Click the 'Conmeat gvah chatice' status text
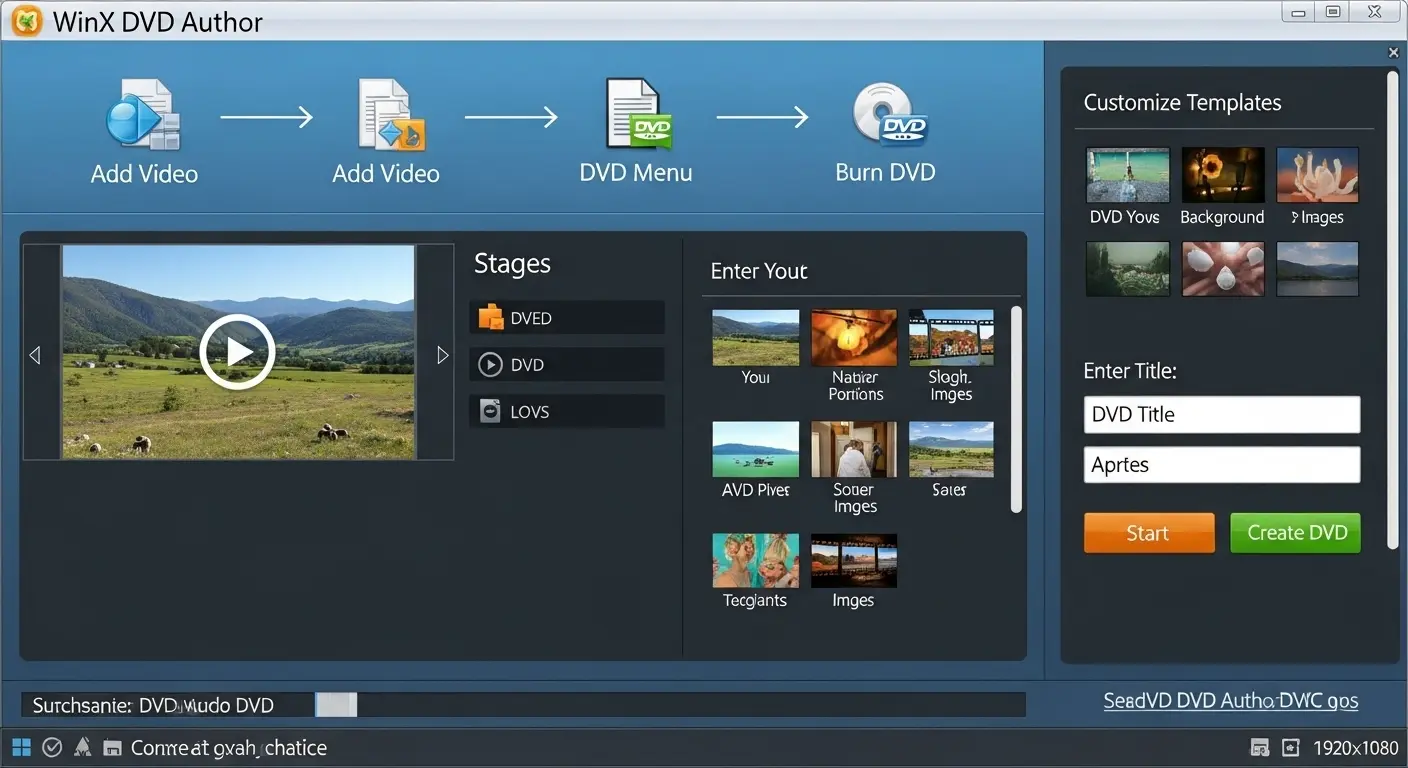This screenshot has height=768, width=1408. [229, 748]
